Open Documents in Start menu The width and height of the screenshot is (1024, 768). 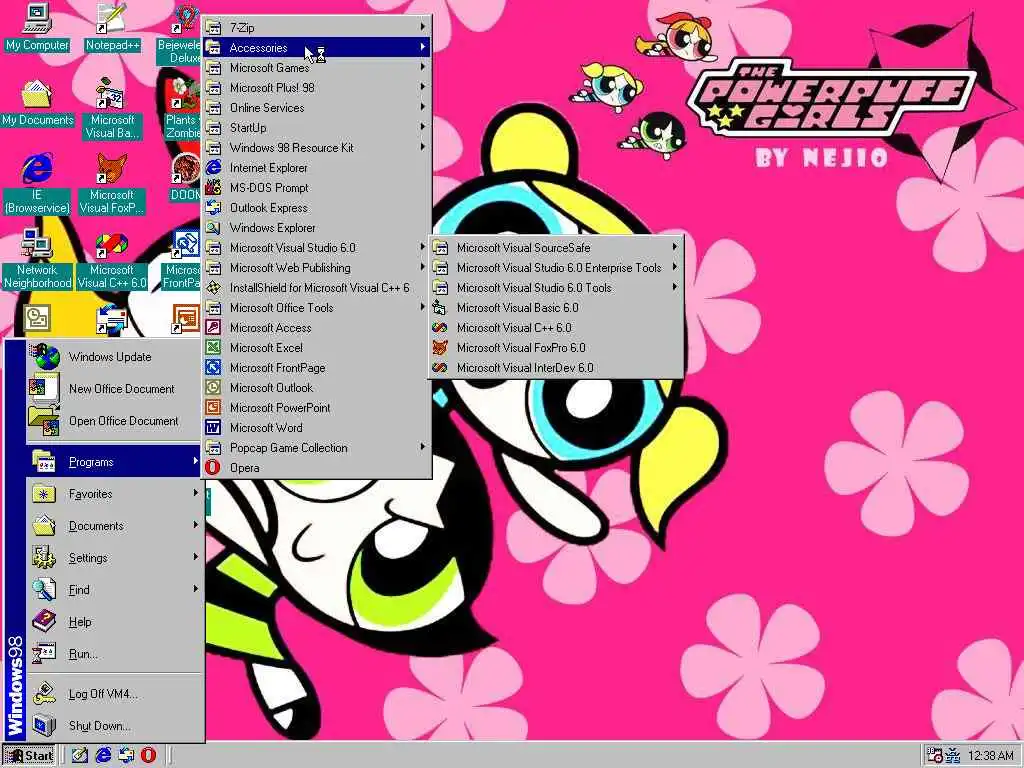(114, 526)
